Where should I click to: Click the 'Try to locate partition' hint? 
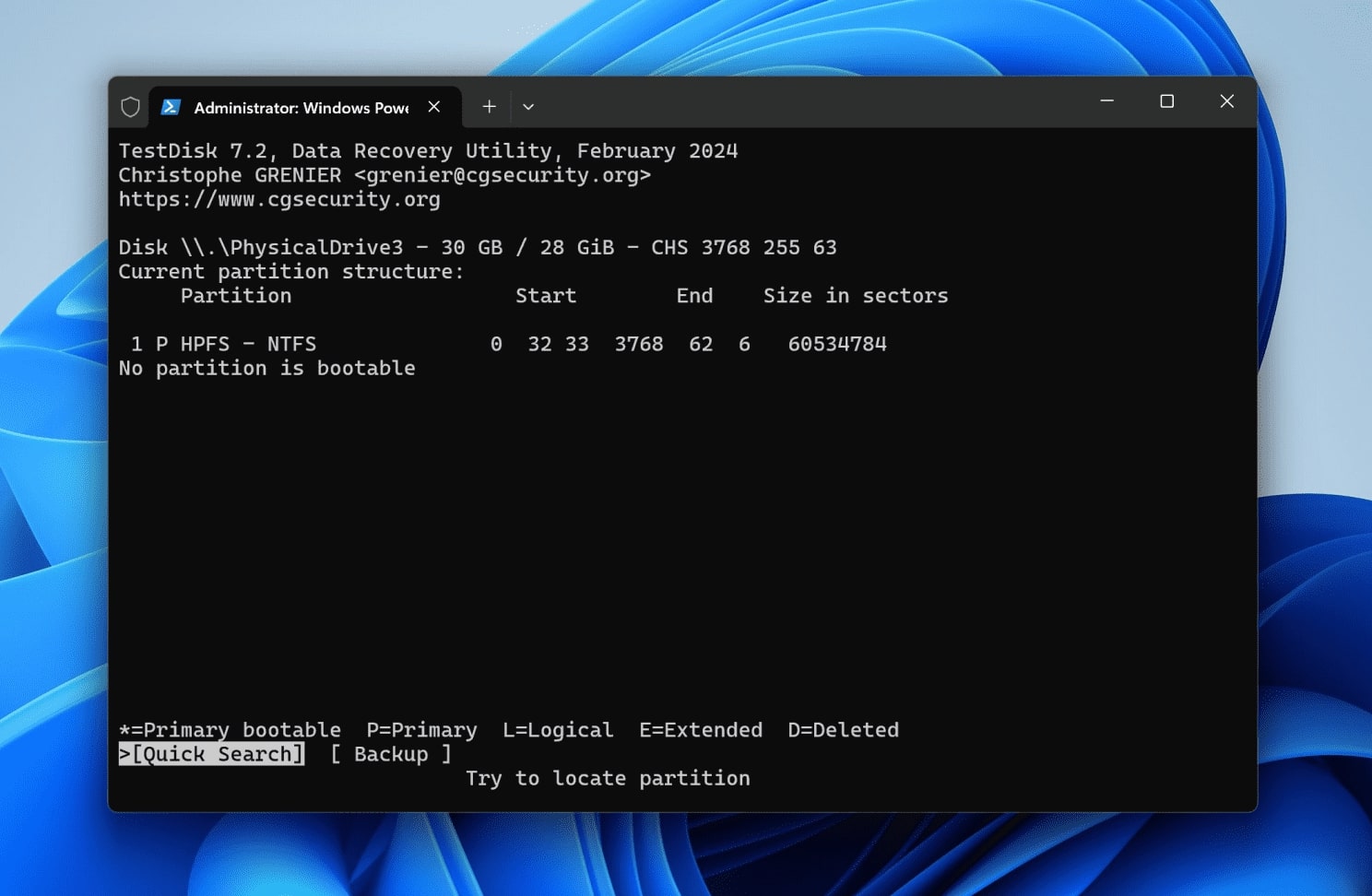(608, 779)
